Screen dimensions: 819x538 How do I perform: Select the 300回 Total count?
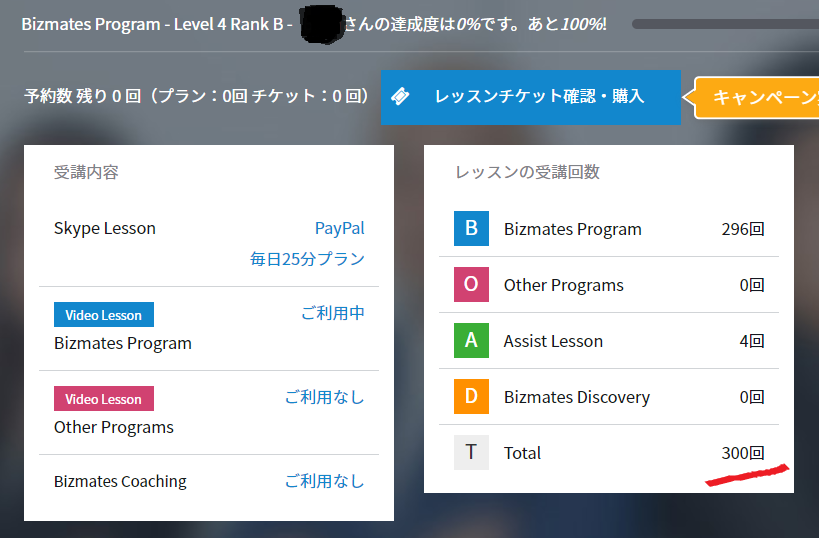[743, 452]
